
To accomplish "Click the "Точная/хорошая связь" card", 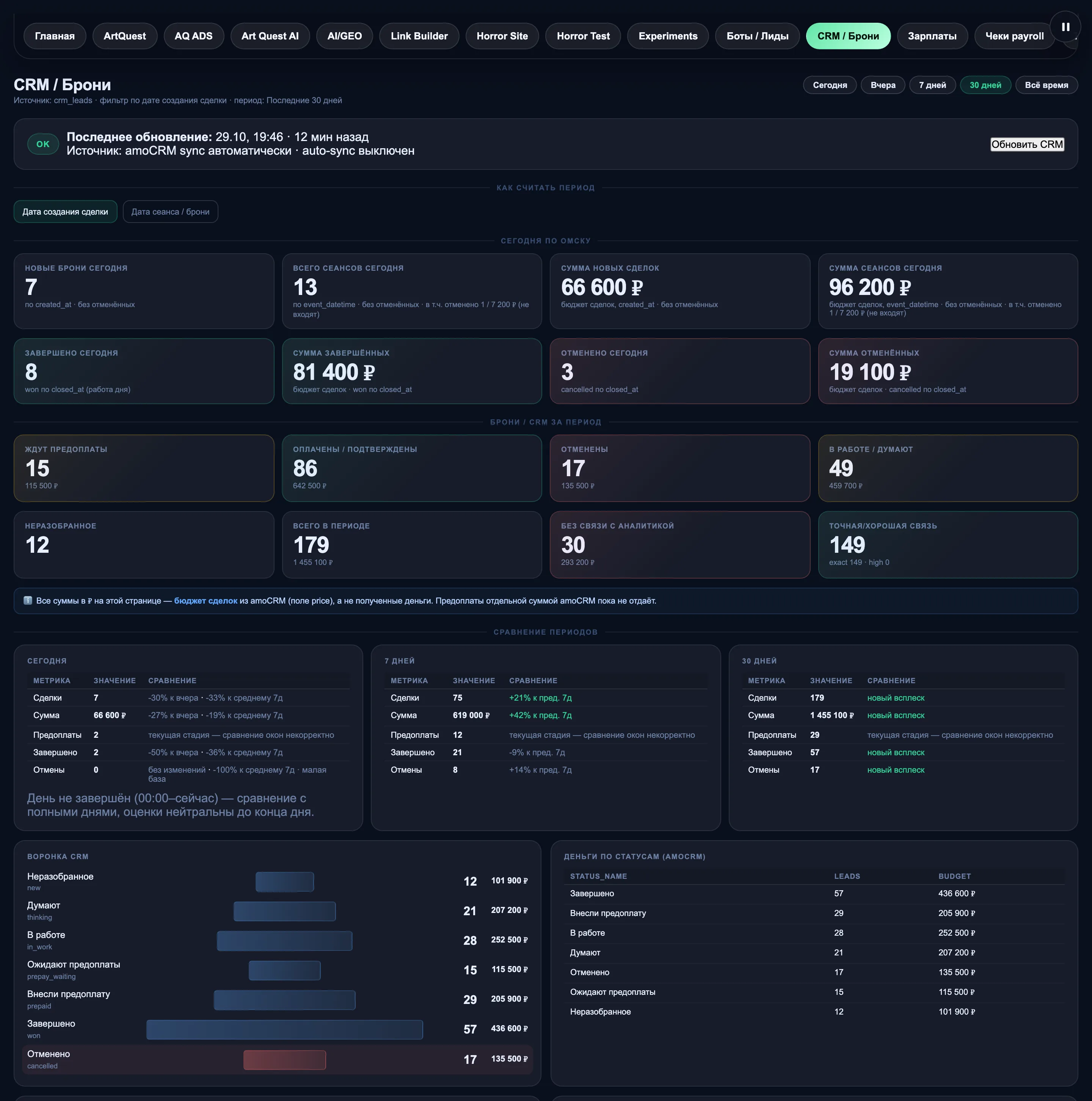I will click(948, 544).
